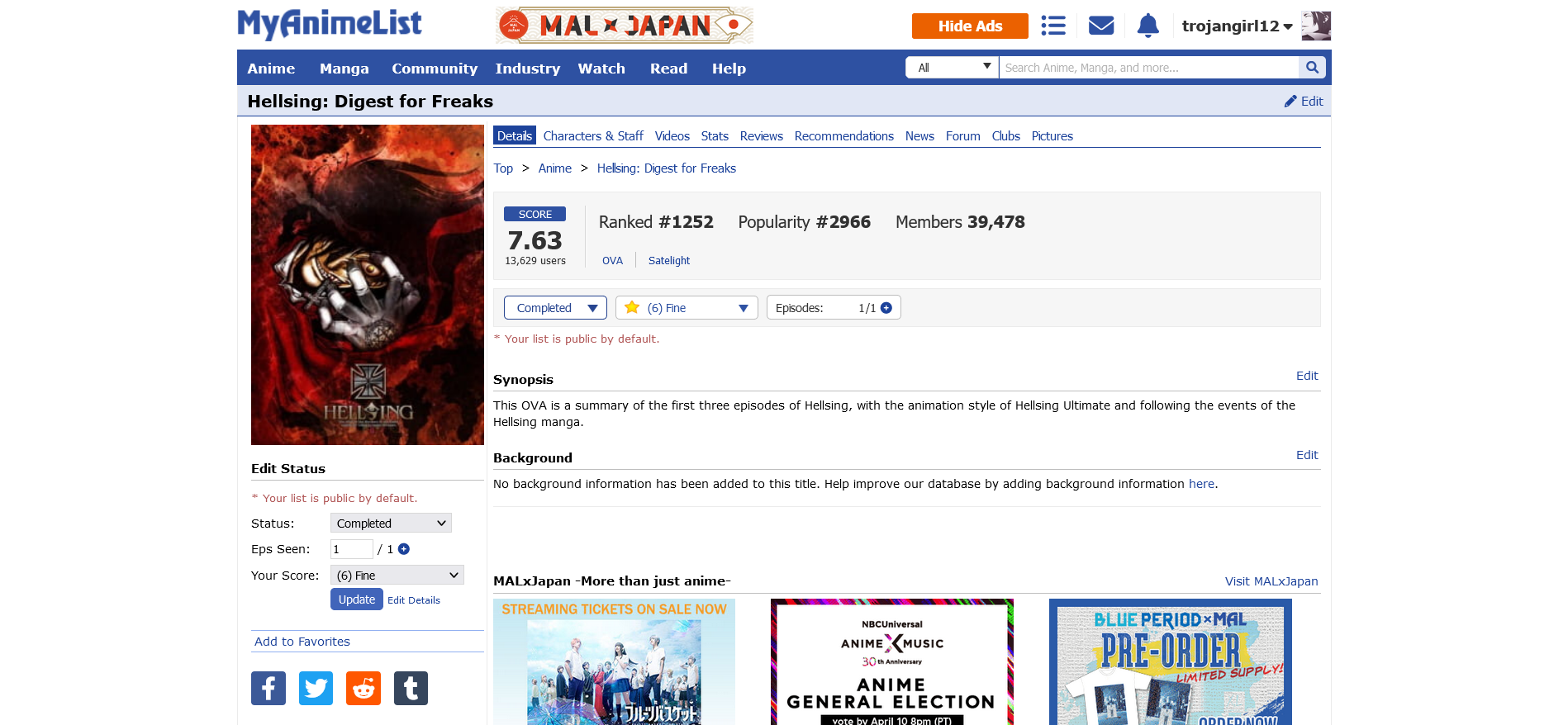Share on Twitter using the bird icon
This screenshot has height=725, width=1568.
(316, 688)
